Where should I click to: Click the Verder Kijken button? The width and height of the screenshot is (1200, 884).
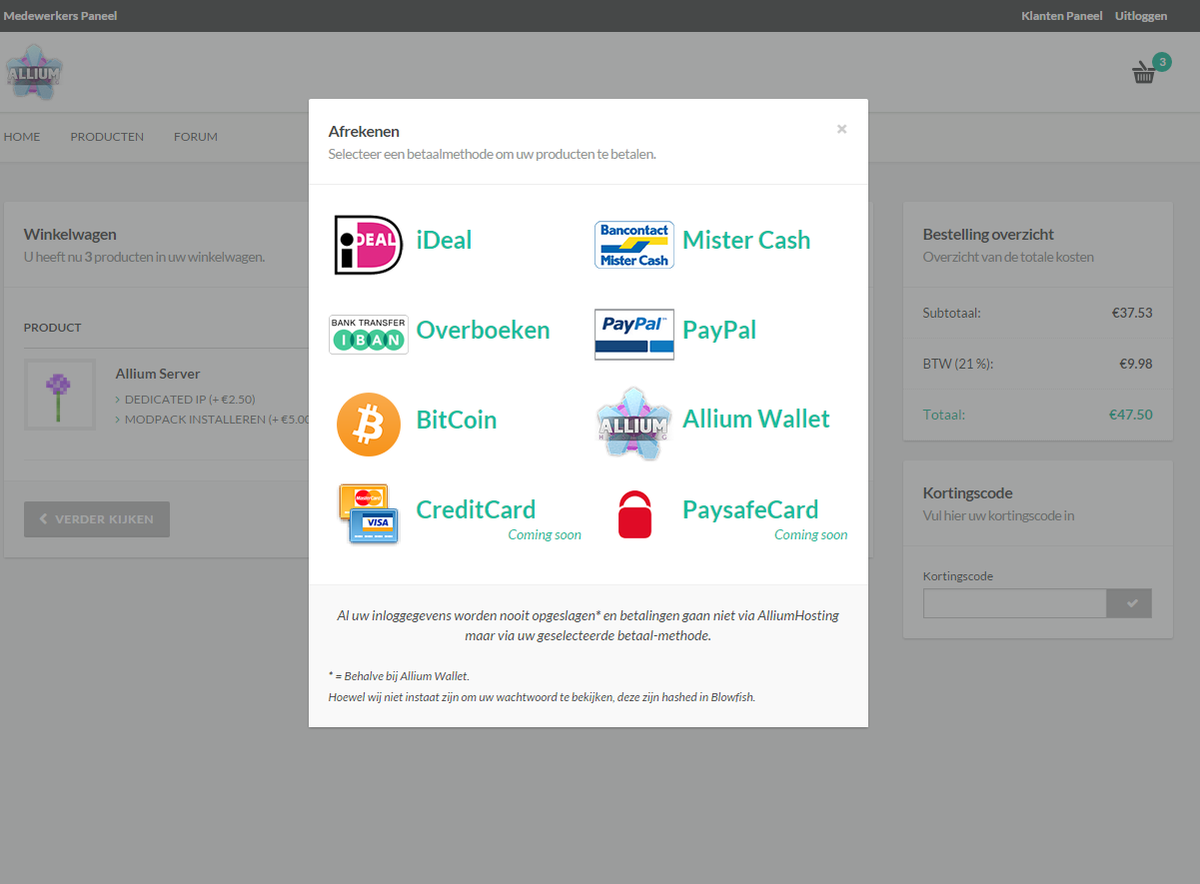[97, 519]
